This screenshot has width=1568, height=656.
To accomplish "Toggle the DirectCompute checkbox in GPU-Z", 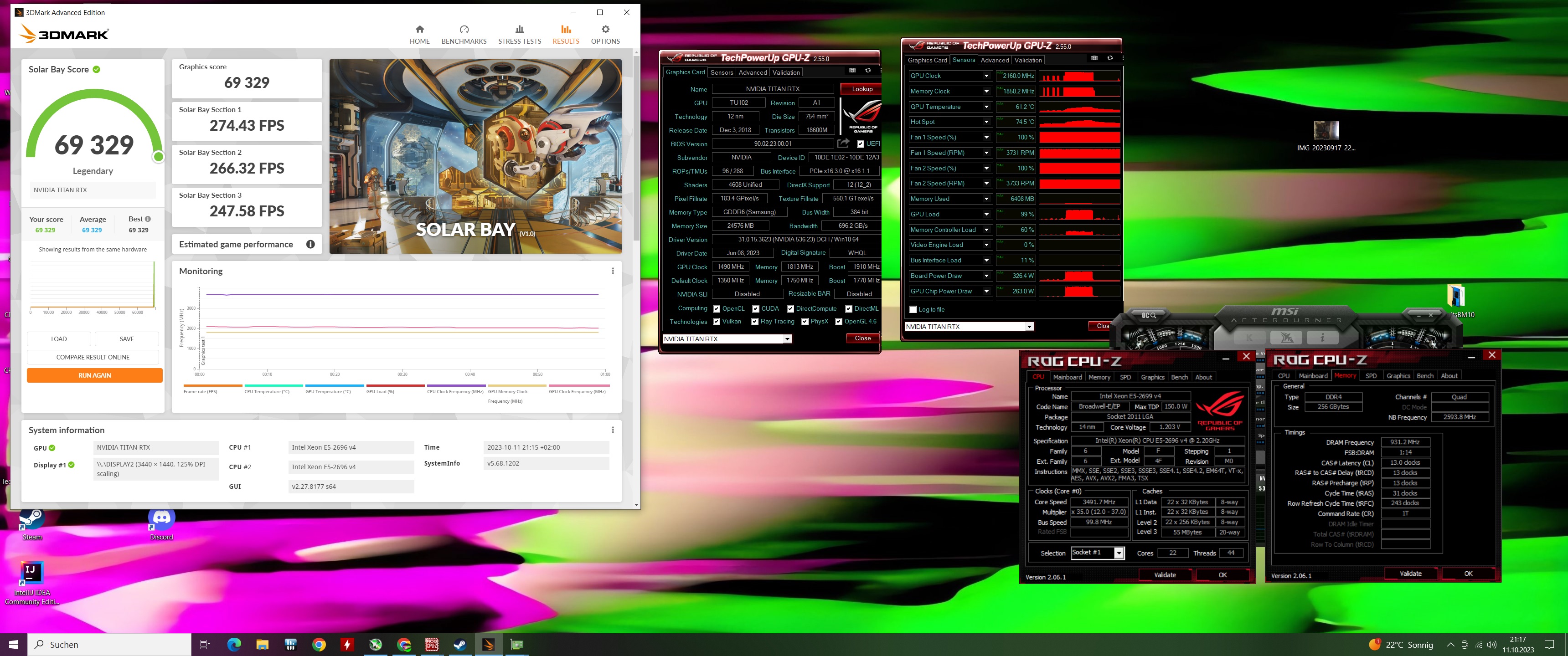I will pos(790,309).
